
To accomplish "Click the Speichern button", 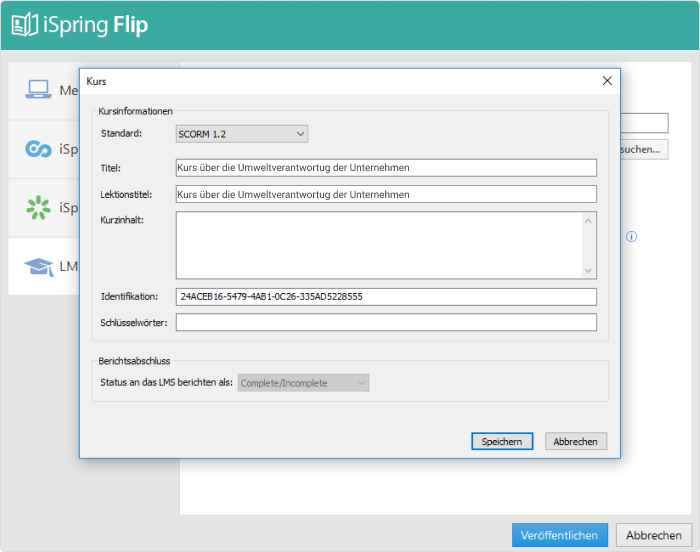I will point(502,441).
